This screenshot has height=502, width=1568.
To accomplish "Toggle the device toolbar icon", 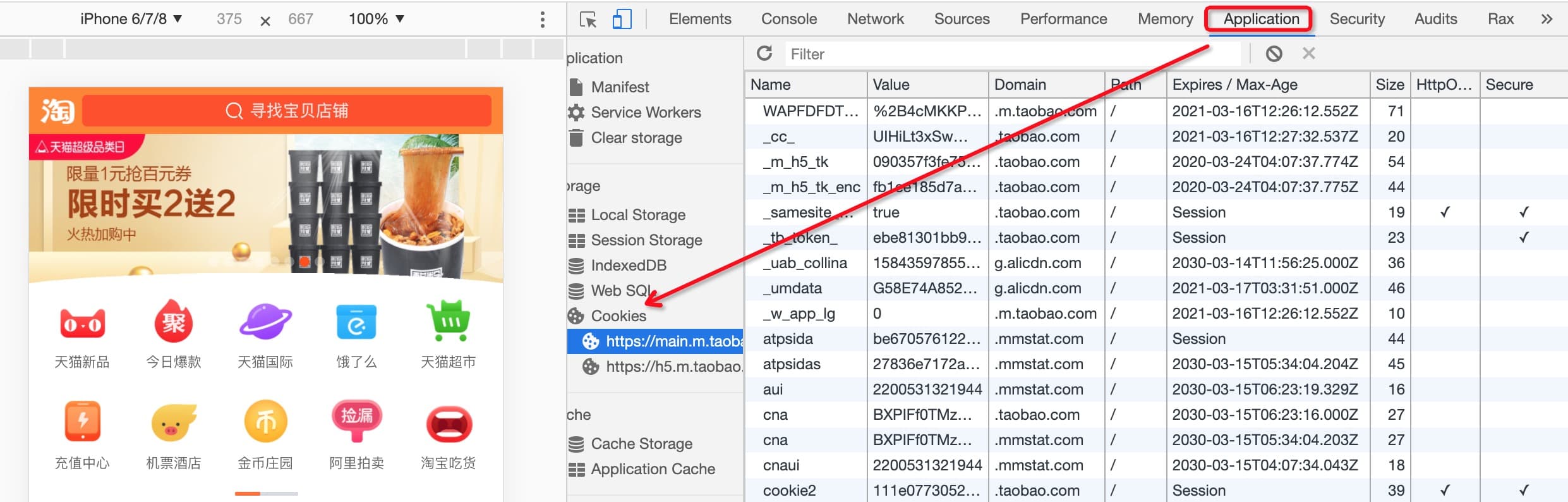I will point(622,20).
